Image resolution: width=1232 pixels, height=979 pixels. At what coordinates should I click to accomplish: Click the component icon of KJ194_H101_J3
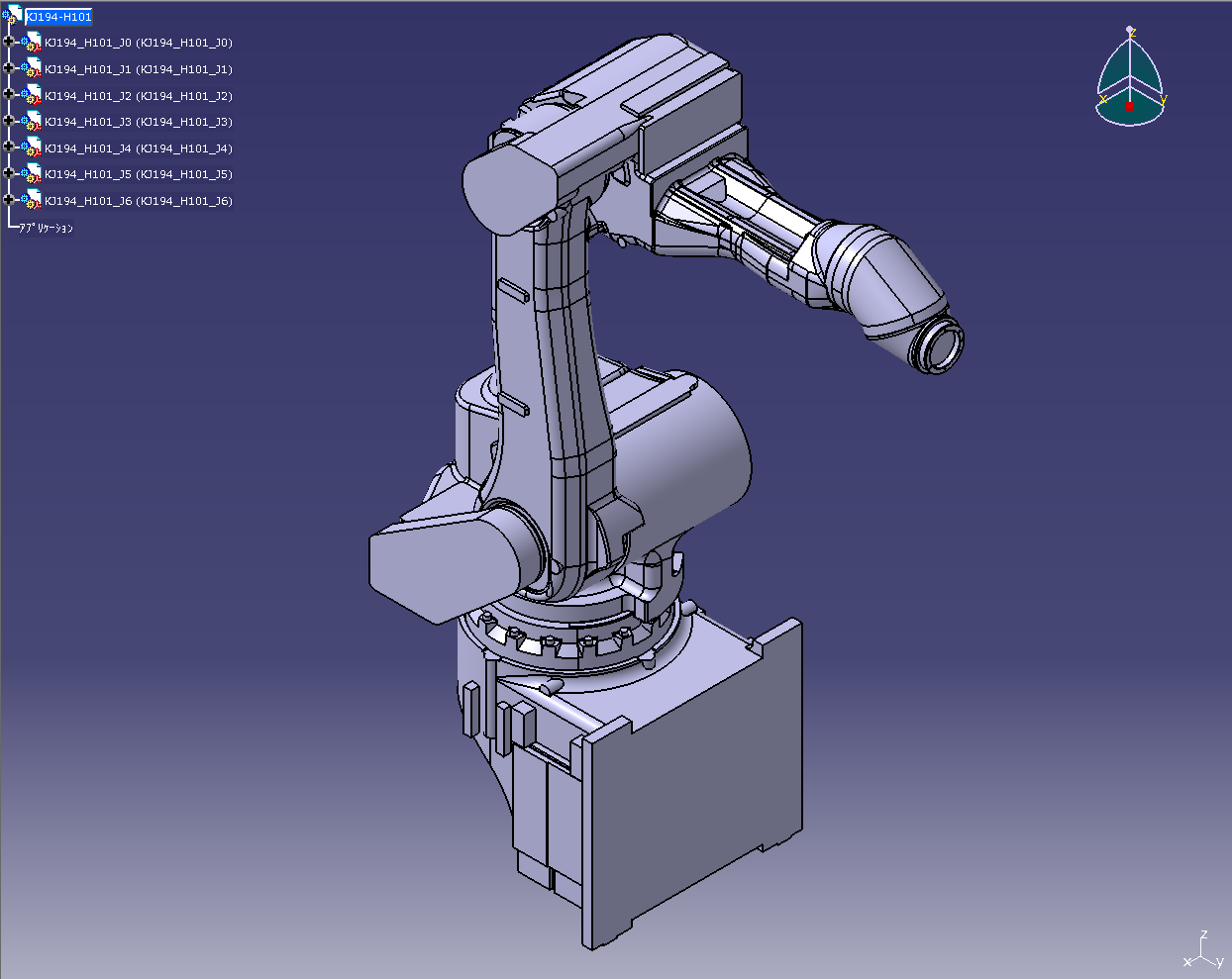32,121
